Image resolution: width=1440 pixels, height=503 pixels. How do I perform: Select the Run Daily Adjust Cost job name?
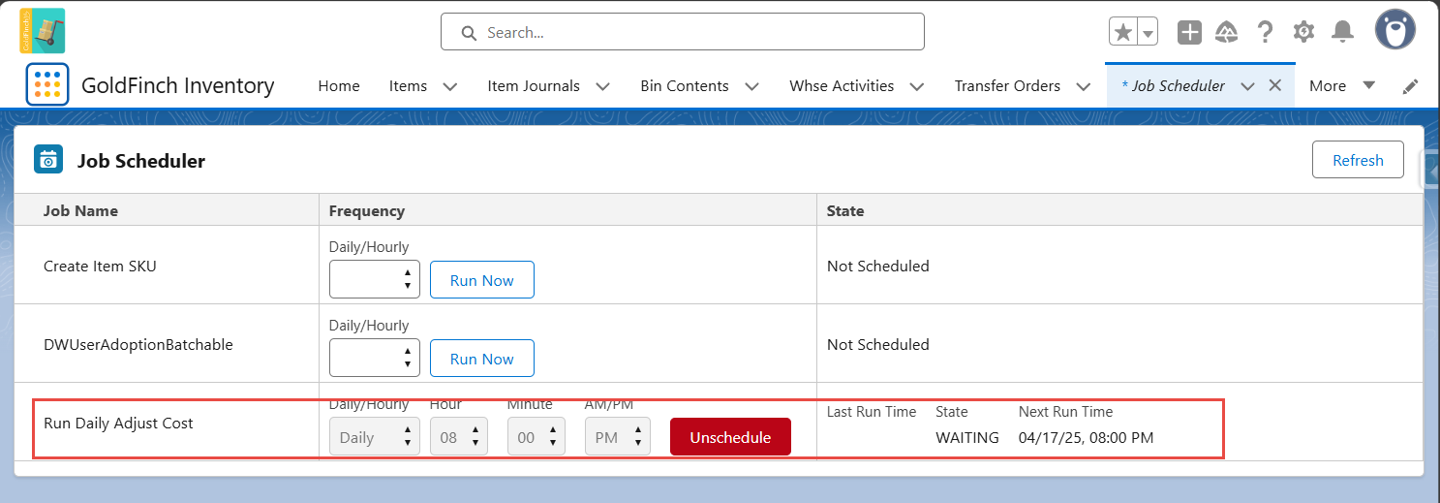point(118,423)
